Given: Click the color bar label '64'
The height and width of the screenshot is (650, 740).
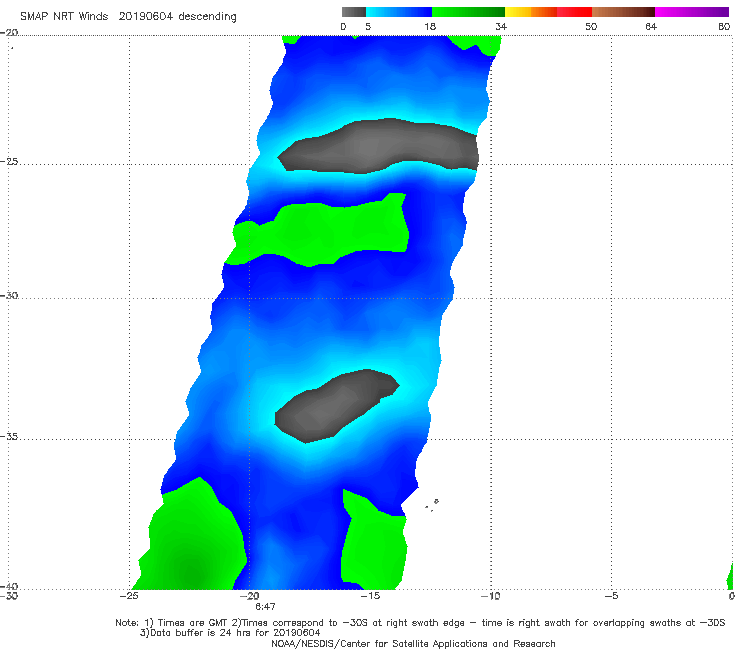Looking at the screenshot, I should click(x=651, y=26).
